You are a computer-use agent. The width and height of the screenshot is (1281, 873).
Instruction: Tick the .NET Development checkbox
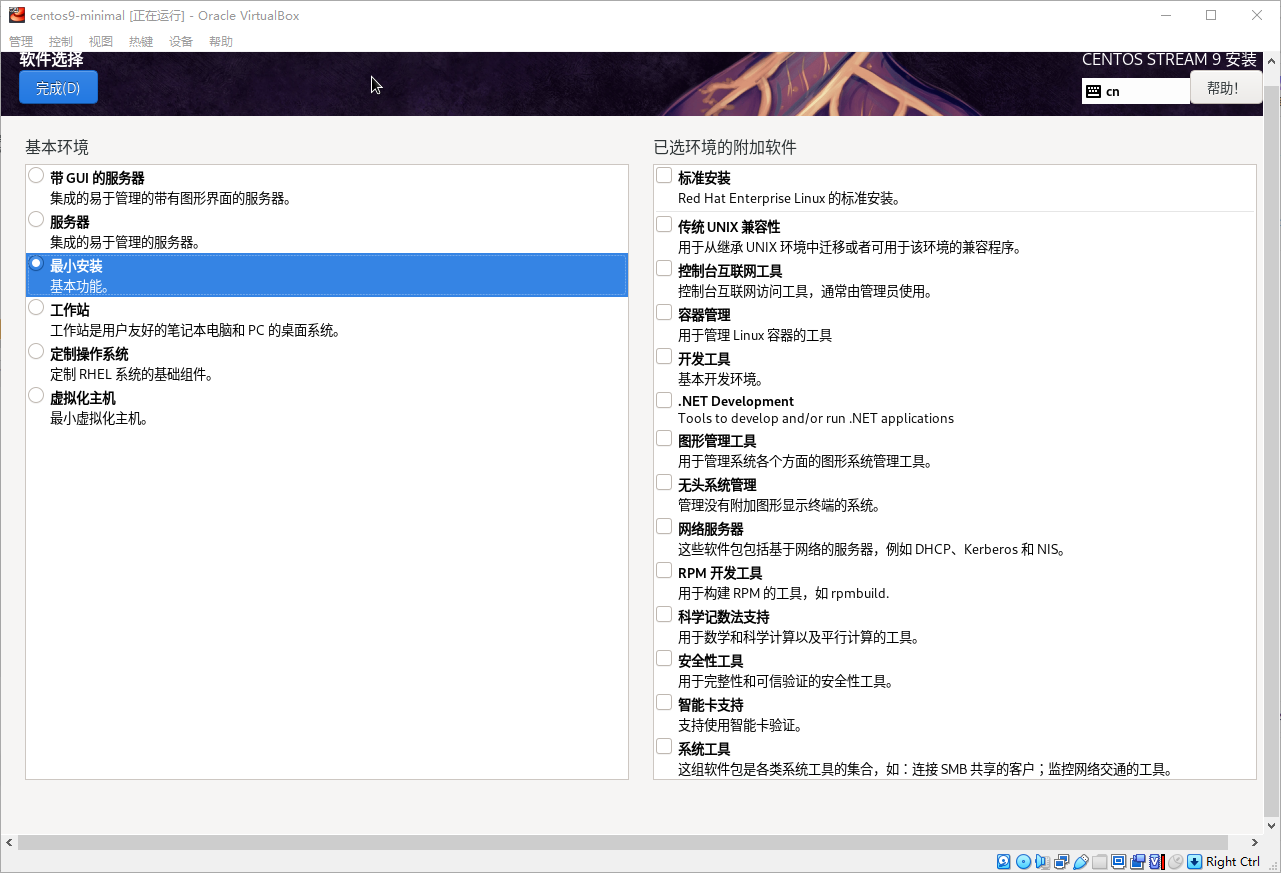(664, 400)
